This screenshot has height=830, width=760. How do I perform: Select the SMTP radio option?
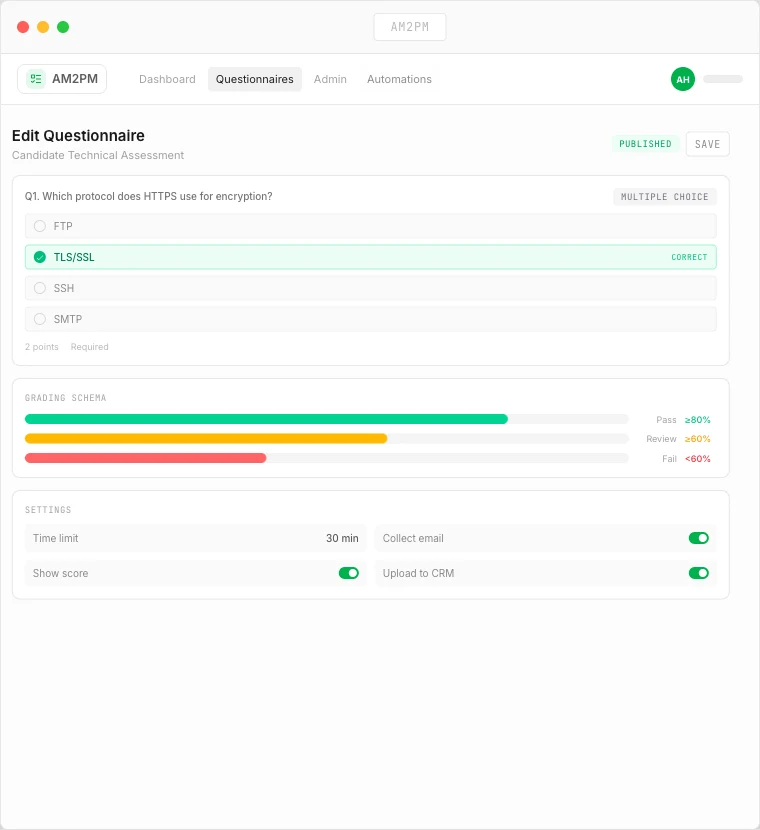40,319
